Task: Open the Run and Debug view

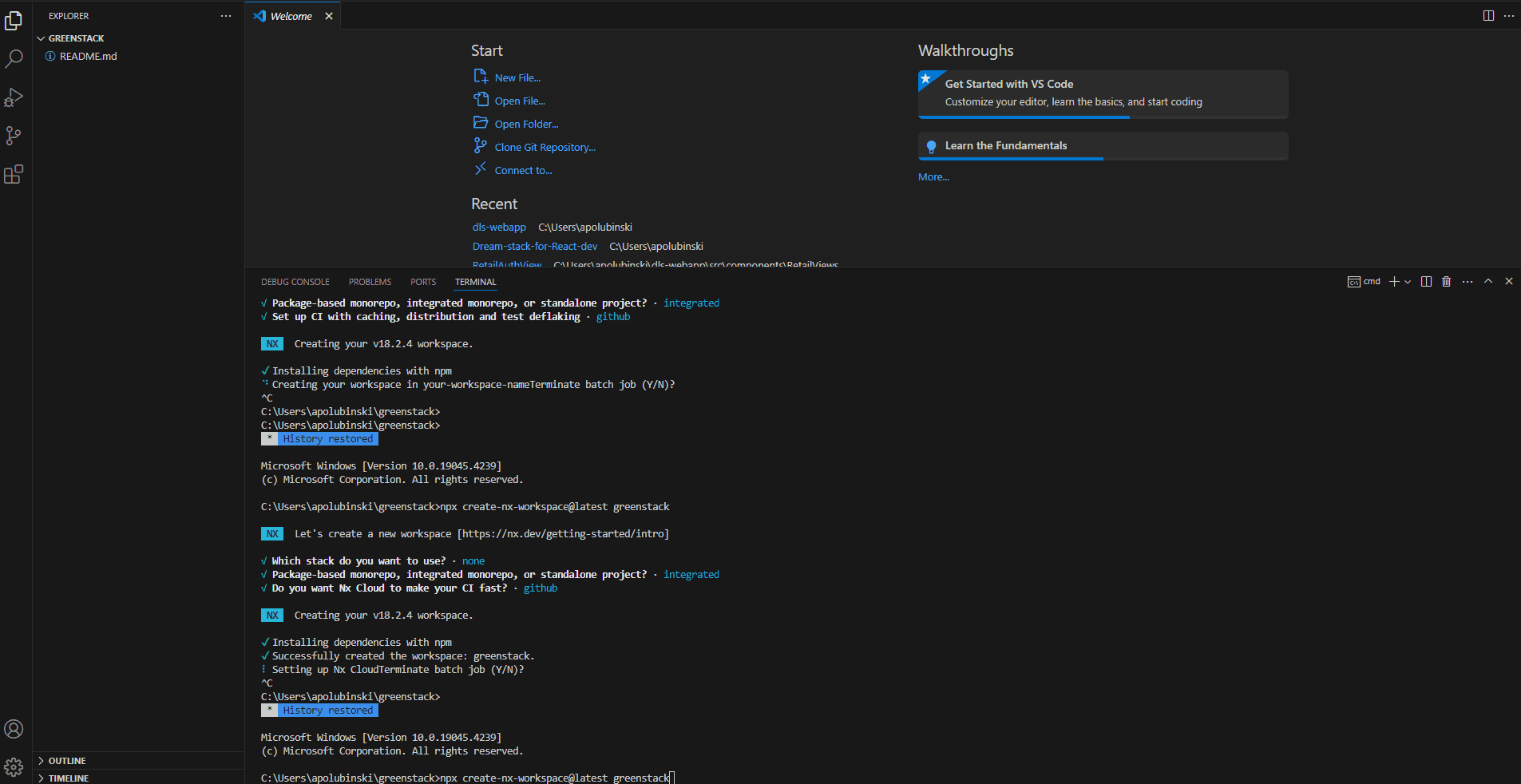Action: point(14,97)
